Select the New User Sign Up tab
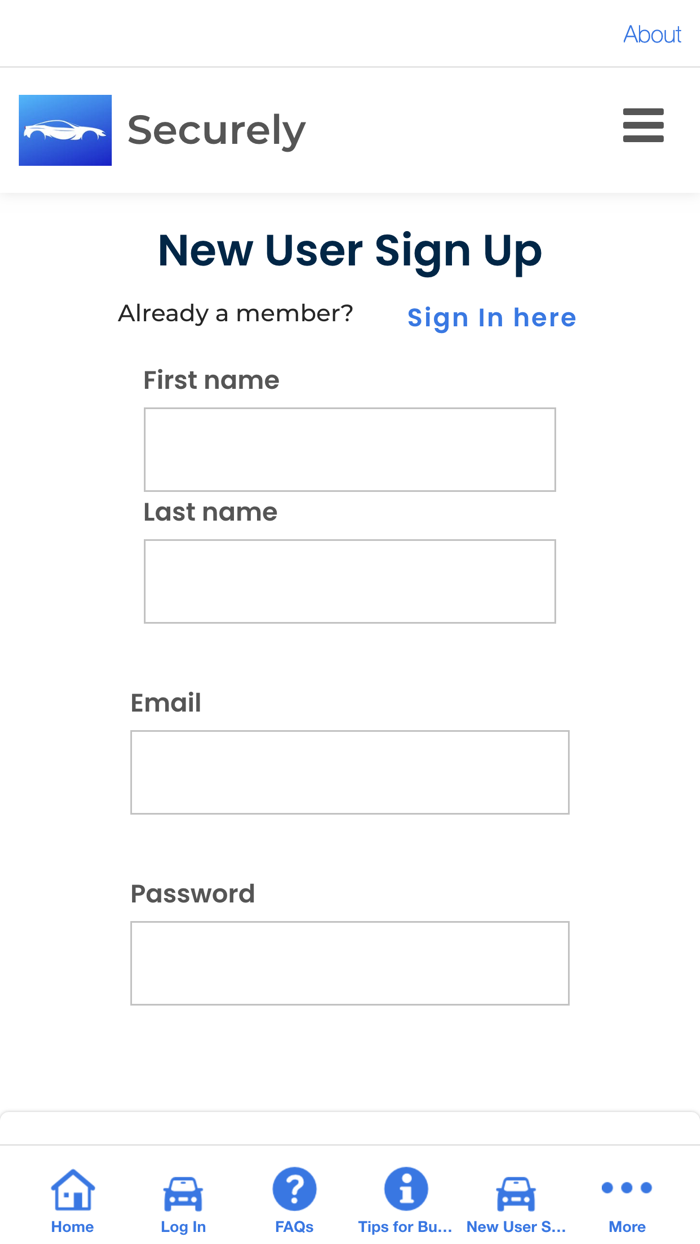The height and width of the screenshot is (1244, 700). coord(516,1201)
